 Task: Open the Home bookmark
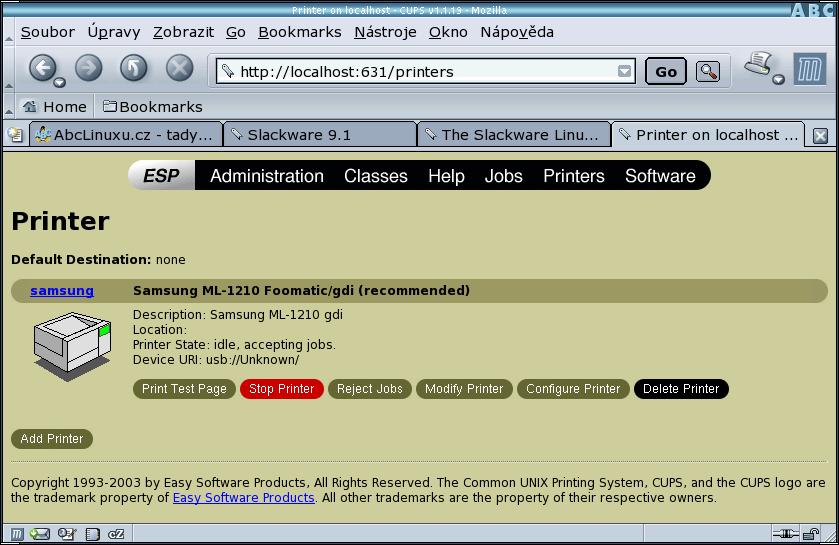click(54, 106)
